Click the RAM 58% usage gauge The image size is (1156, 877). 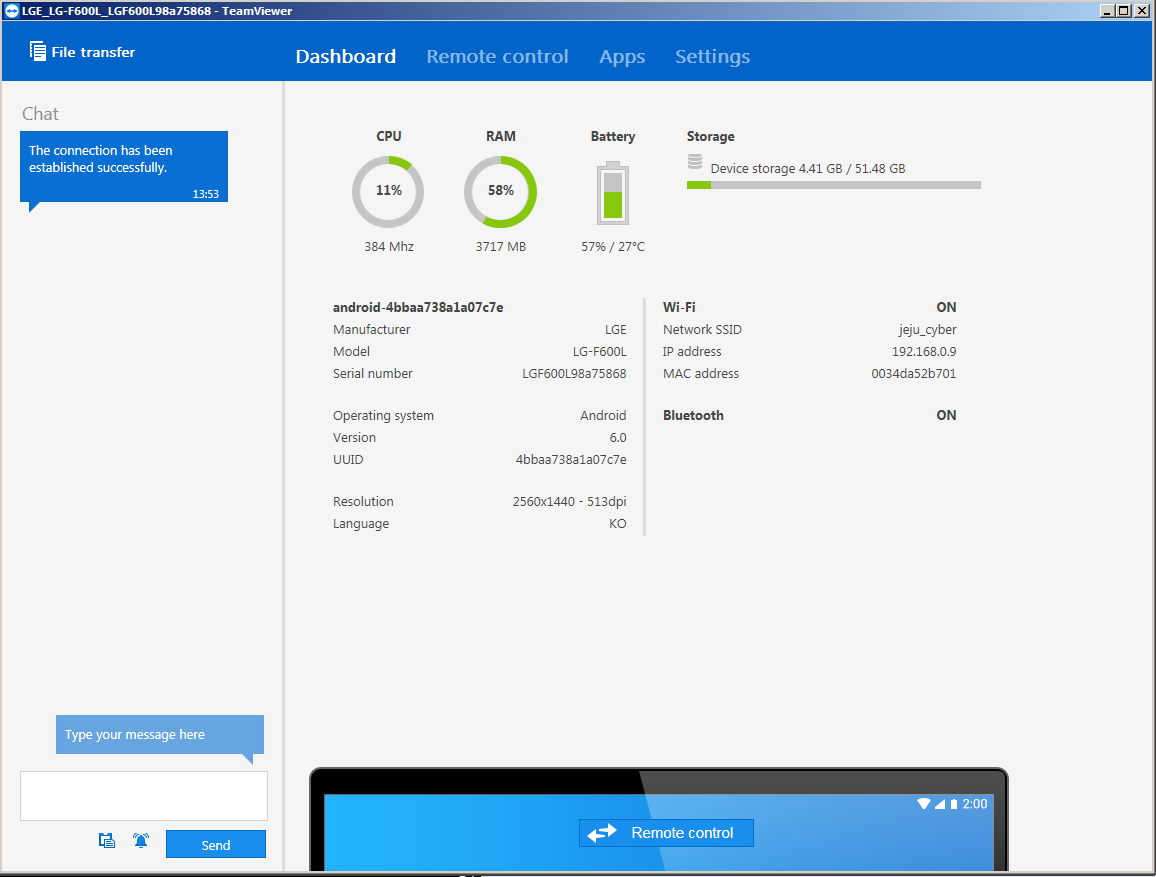(500, 191)
